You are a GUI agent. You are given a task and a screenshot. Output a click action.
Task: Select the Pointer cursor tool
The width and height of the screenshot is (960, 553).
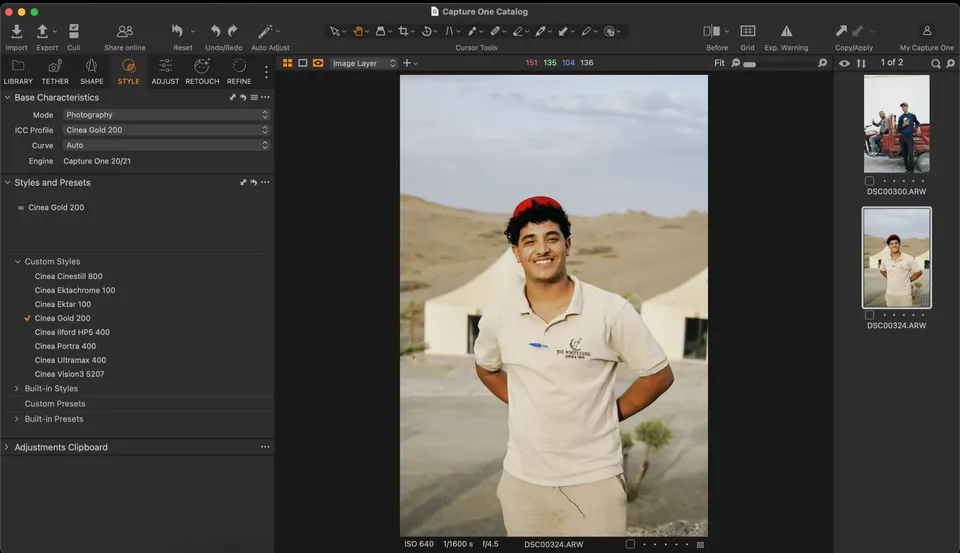(x=334, y=31)
